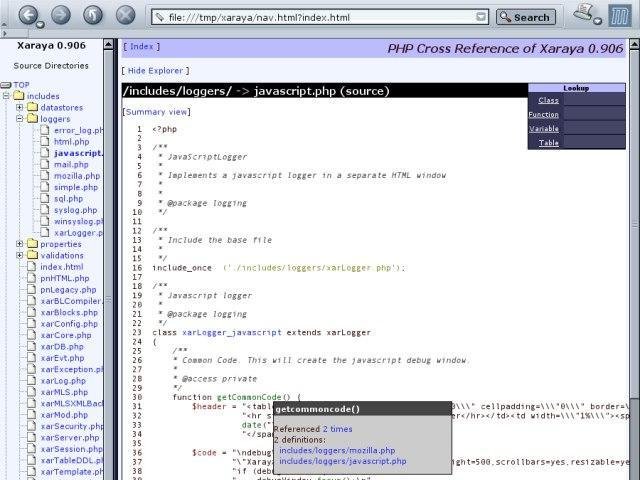Open includes/loggers/mozilla.php definition in popup
This screenshot has height=480, width=640.
(x=337, y=451)
